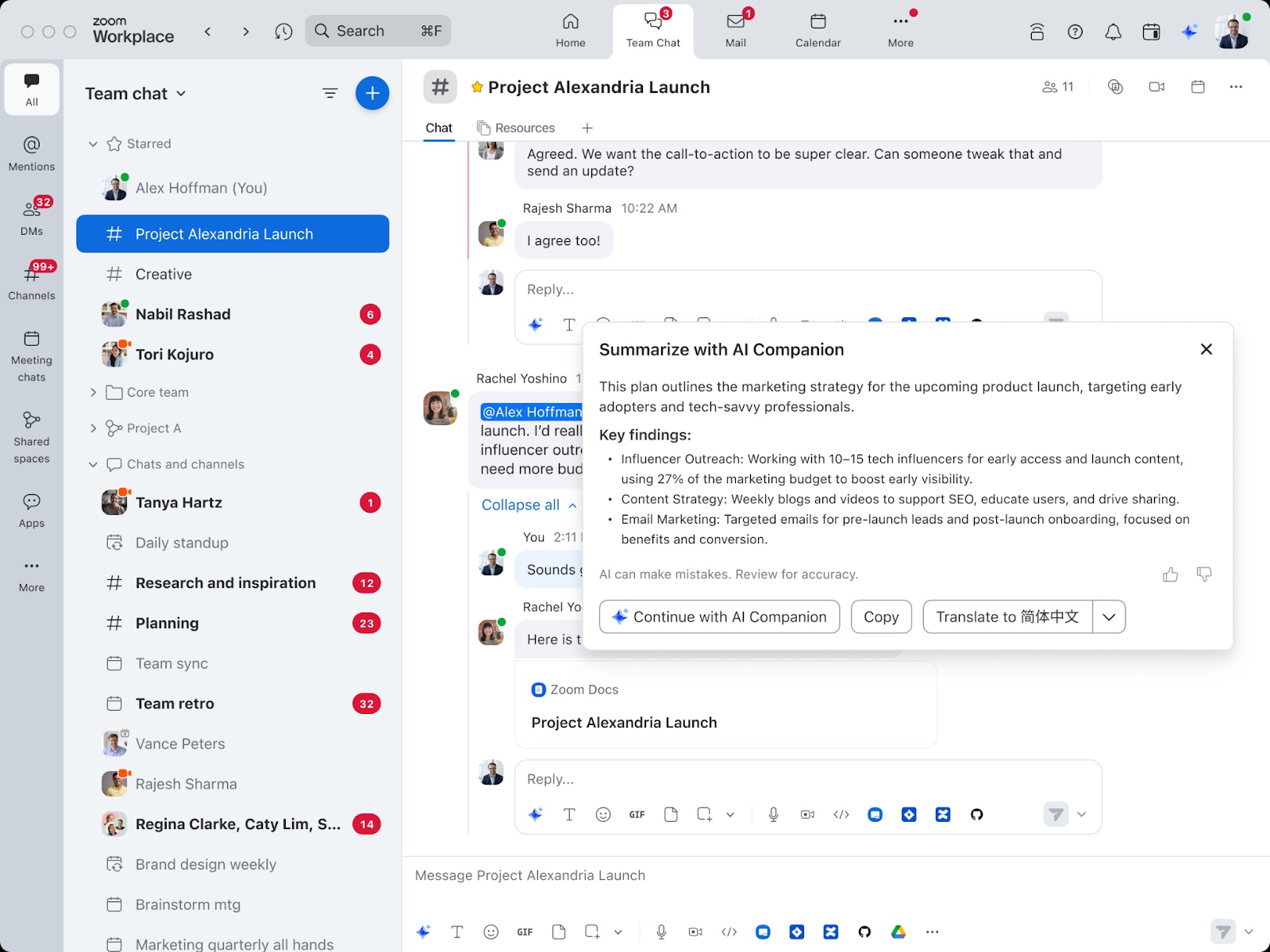
Task: Collapse the Chats and channels section
Action: coord(93,464)
